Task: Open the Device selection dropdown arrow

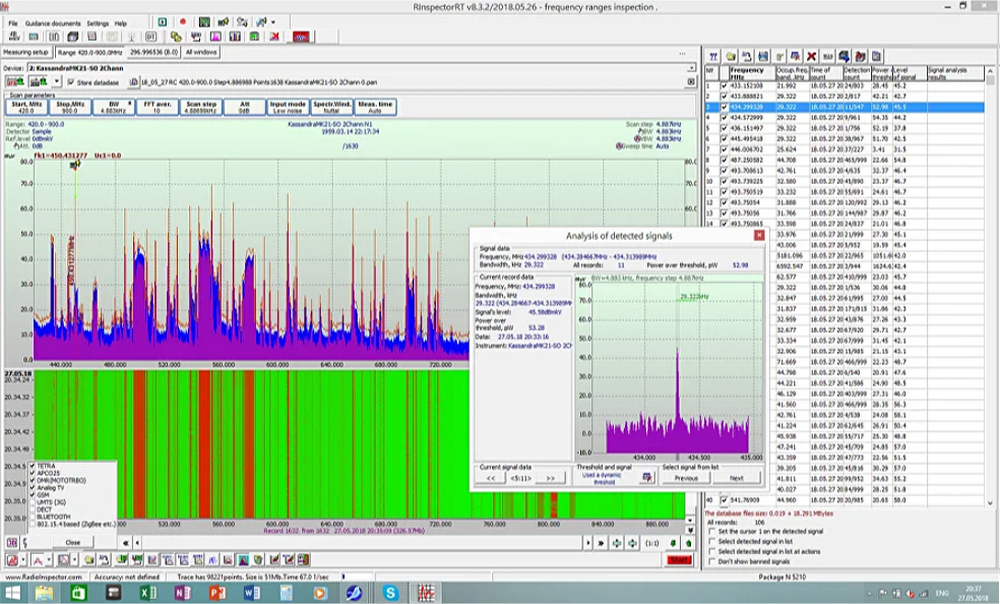Action: tap(691, 68)
